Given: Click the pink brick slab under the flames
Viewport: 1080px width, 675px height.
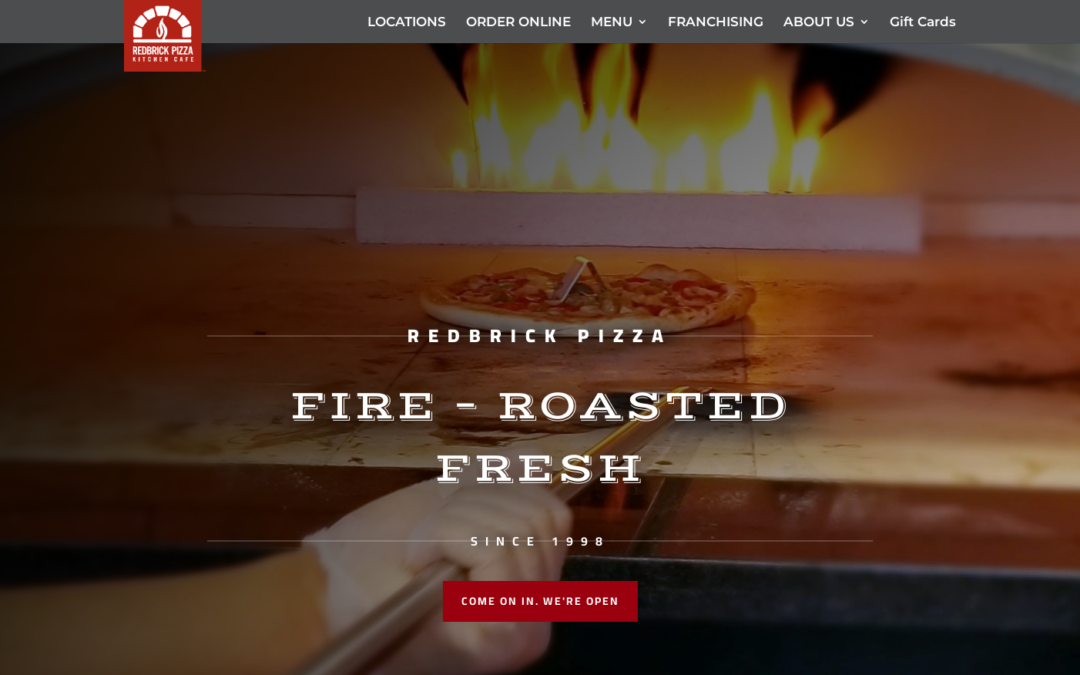Looking at the screenshot, I should point(638,218).
